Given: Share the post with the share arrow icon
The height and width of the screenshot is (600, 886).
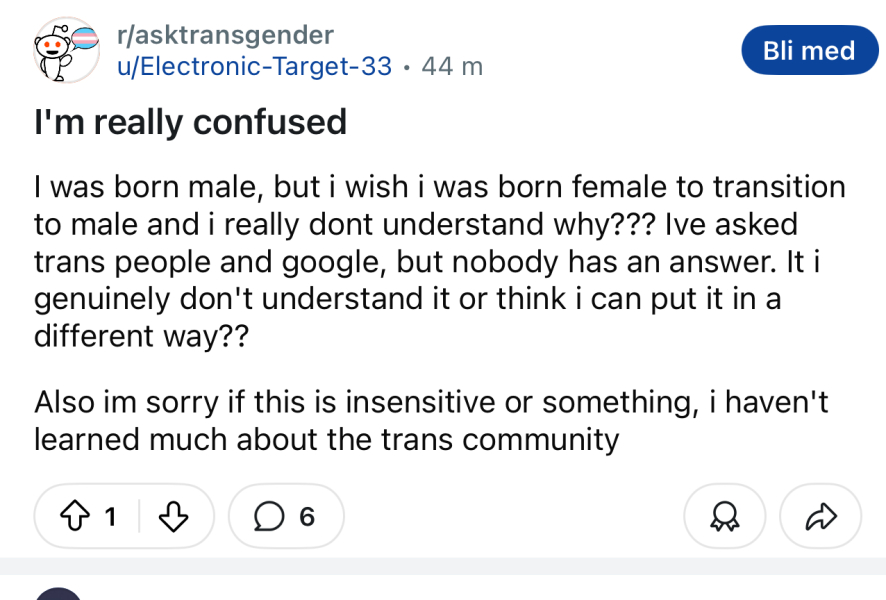Looking at the screenshot, I should [820, 516].
